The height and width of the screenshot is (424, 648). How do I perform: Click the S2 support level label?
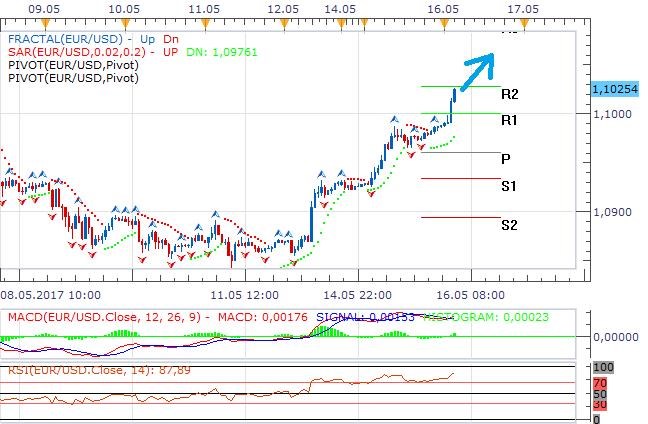pos(509,224)
